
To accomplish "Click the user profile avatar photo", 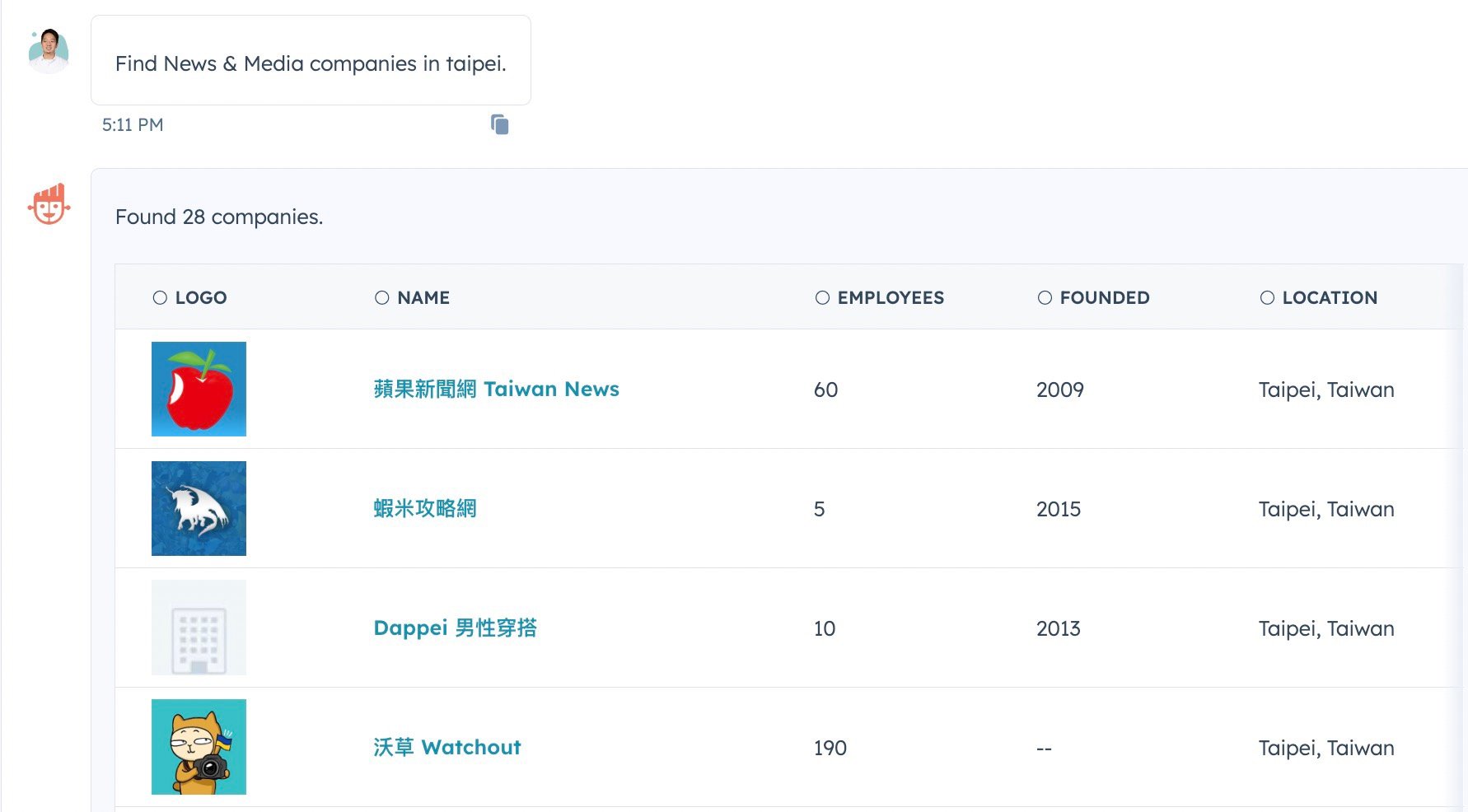I will [x=49, y=49].
